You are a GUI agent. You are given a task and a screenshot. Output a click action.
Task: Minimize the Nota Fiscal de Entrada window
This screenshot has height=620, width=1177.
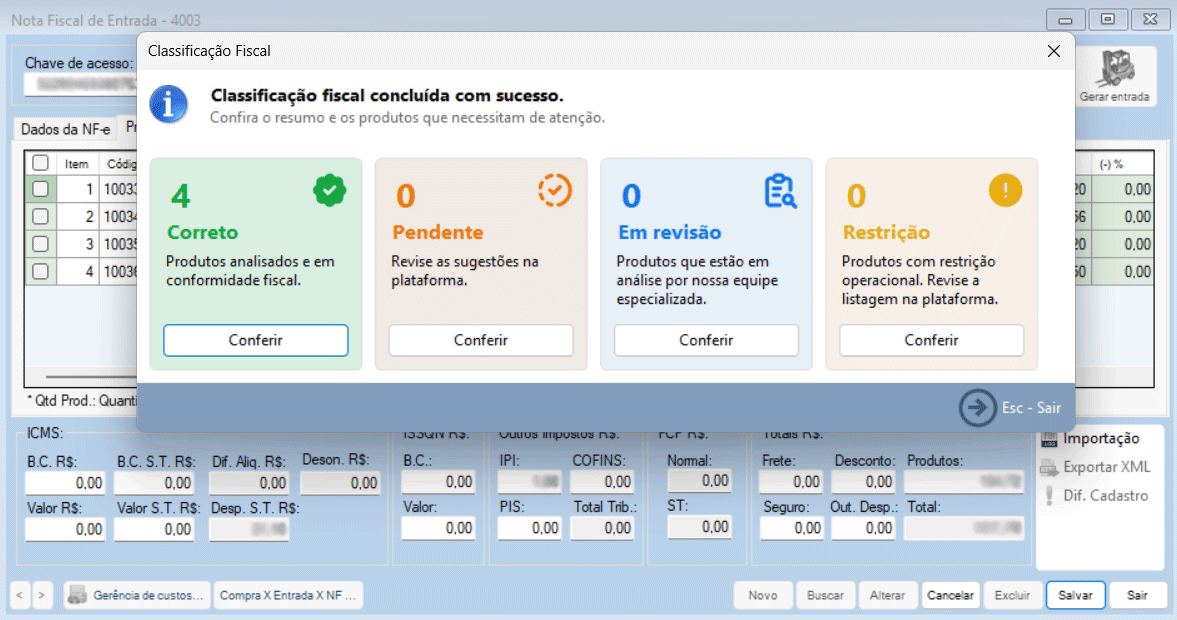[x=1065, y=19]
